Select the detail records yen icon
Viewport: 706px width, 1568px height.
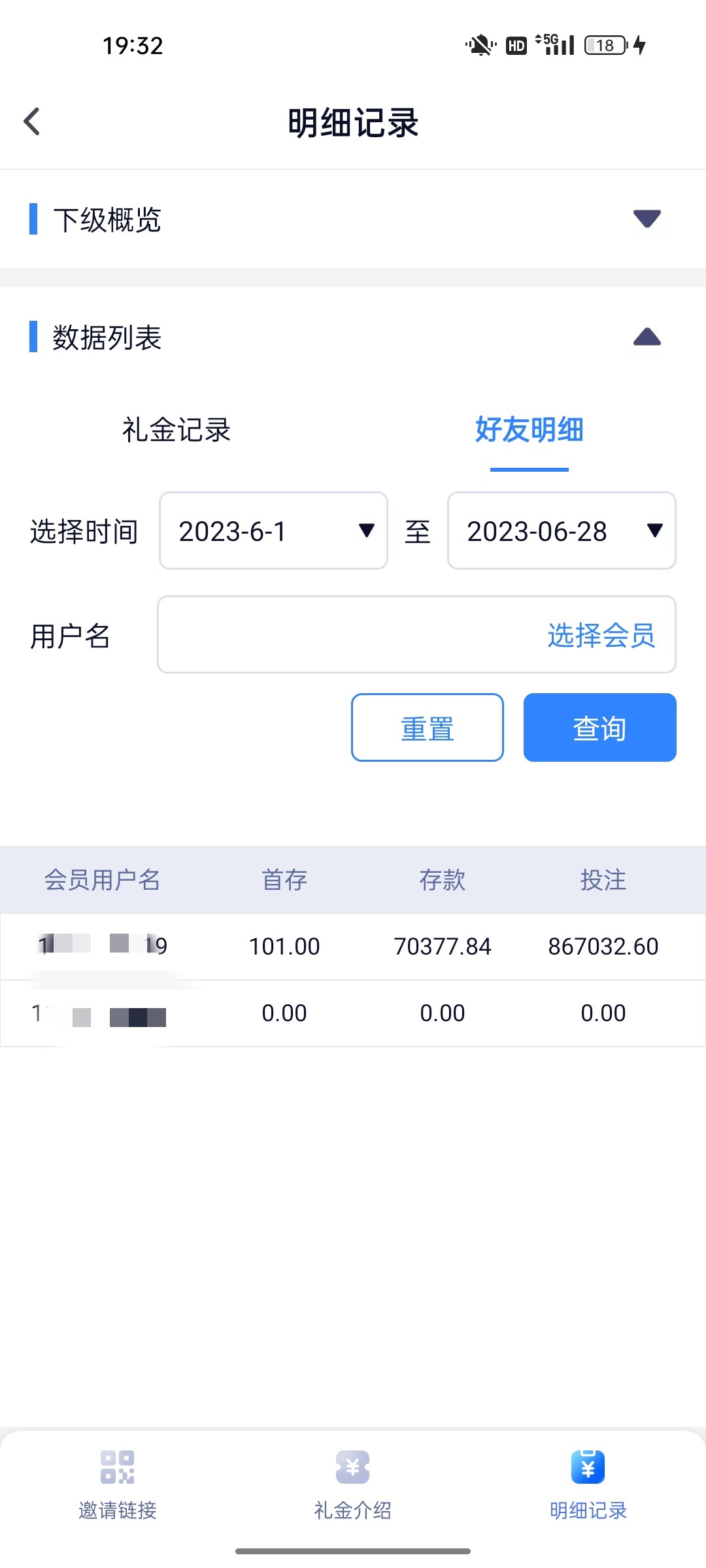pos(588,1467)
